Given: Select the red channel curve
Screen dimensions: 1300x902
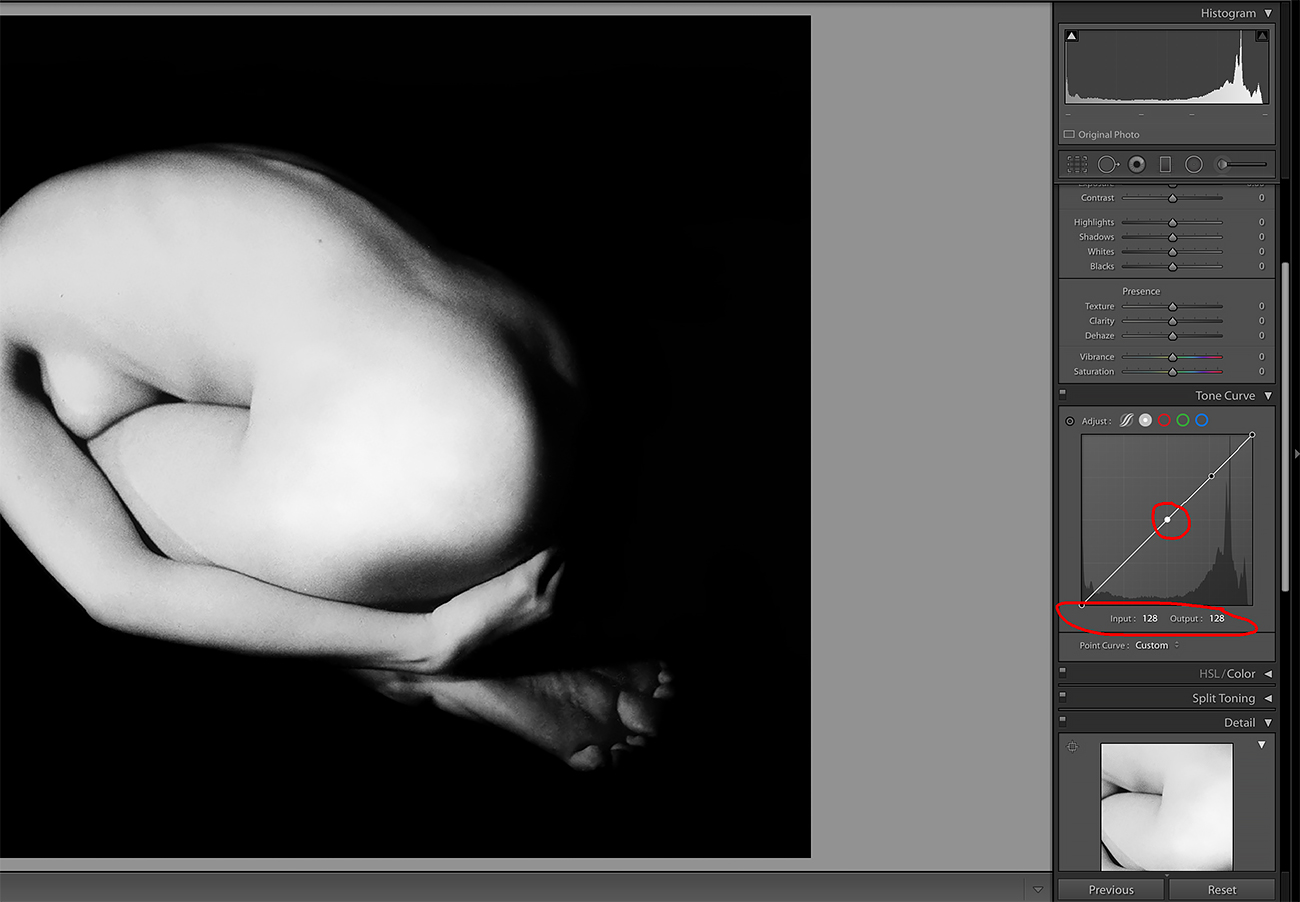Looking at the screenshot, I should tap(1164, 421).
